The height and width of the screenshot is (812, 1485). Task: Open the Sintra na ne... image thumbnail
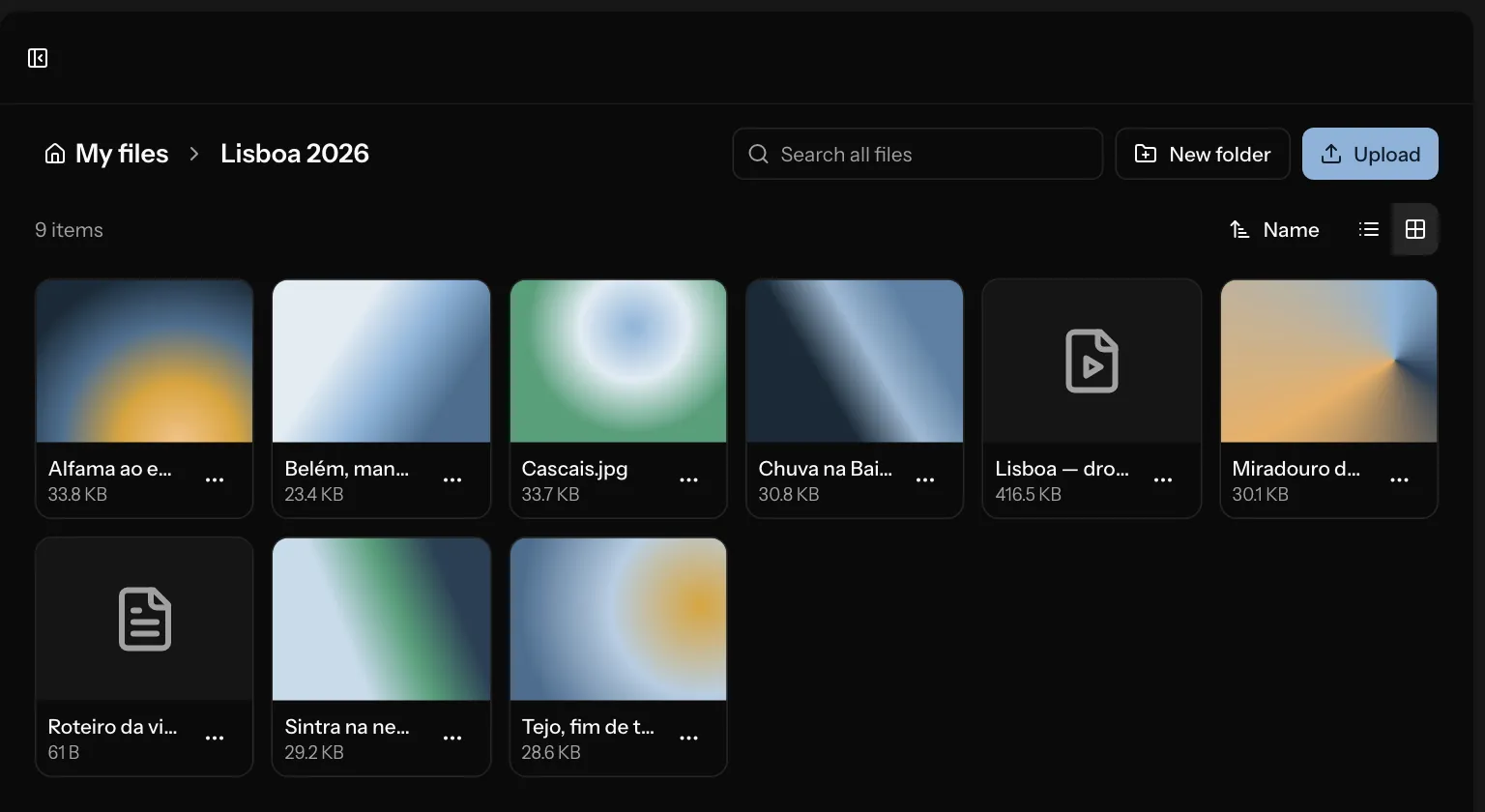[x=381, y=620]
